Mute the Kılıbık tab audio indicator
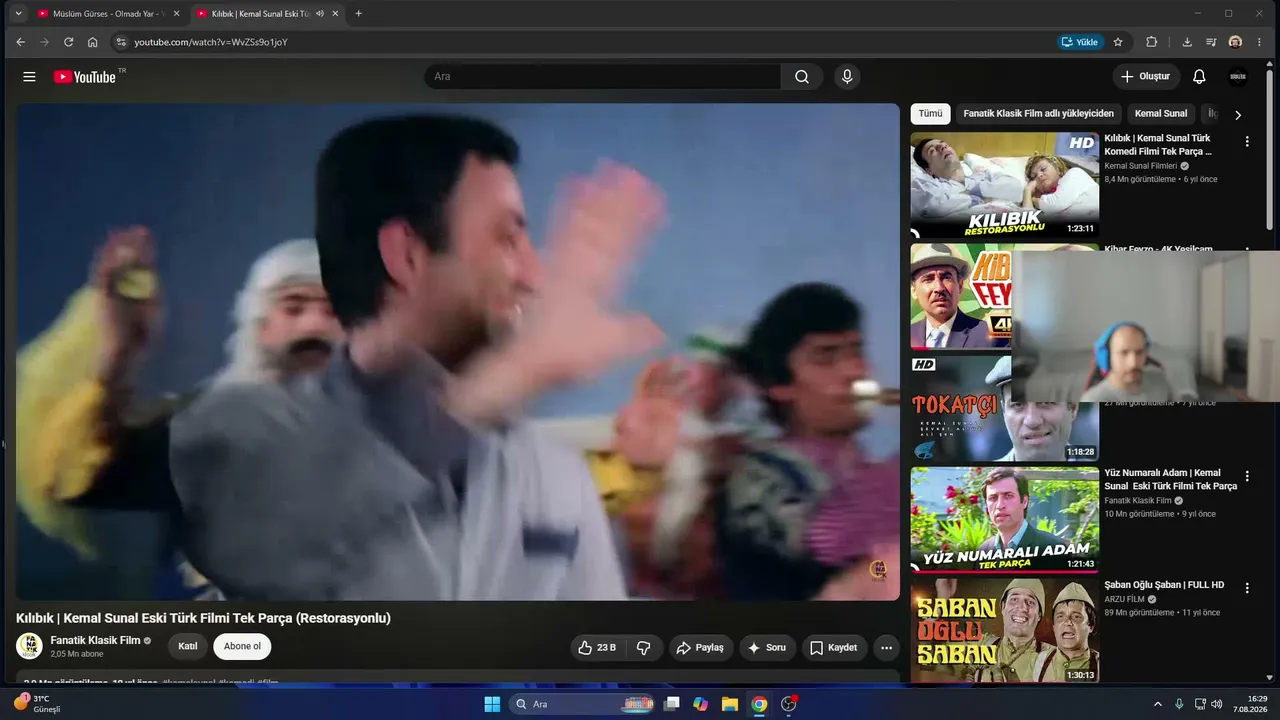 tap(319, 14)
